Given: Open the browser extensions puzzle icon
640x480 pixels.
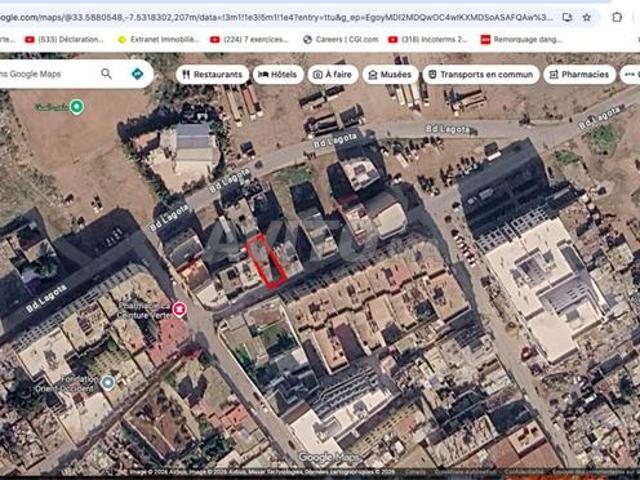Looking at the screenshot, I should 617,17.
